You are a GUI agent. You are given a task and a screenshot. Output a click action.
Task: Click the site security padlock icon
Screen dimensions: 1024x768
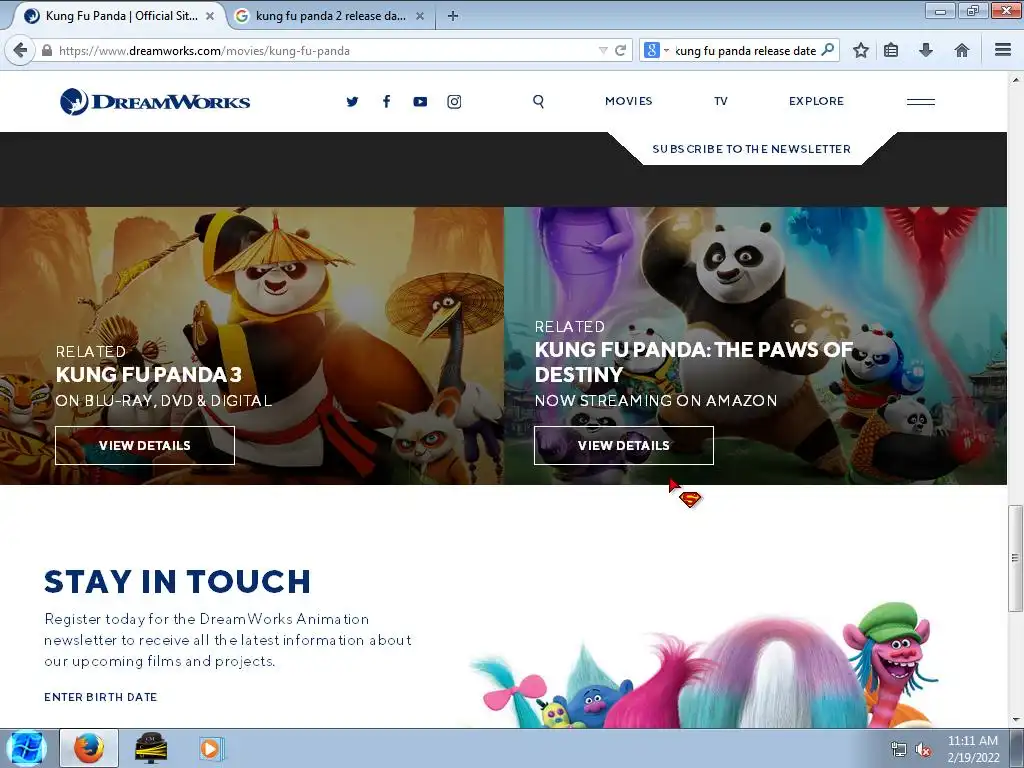coord(47,50)
